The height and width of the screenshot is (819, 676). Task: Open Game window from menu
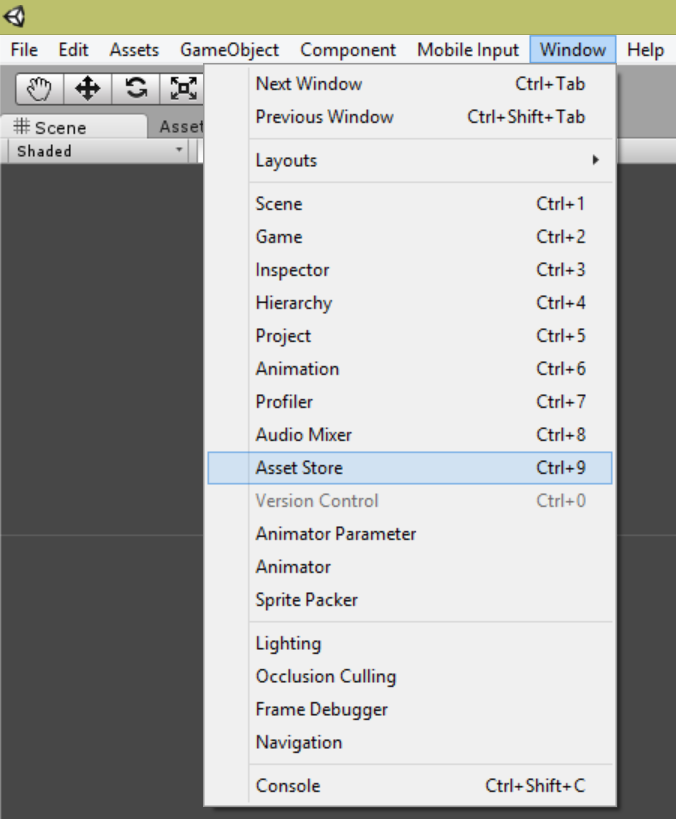pos(410,237)
